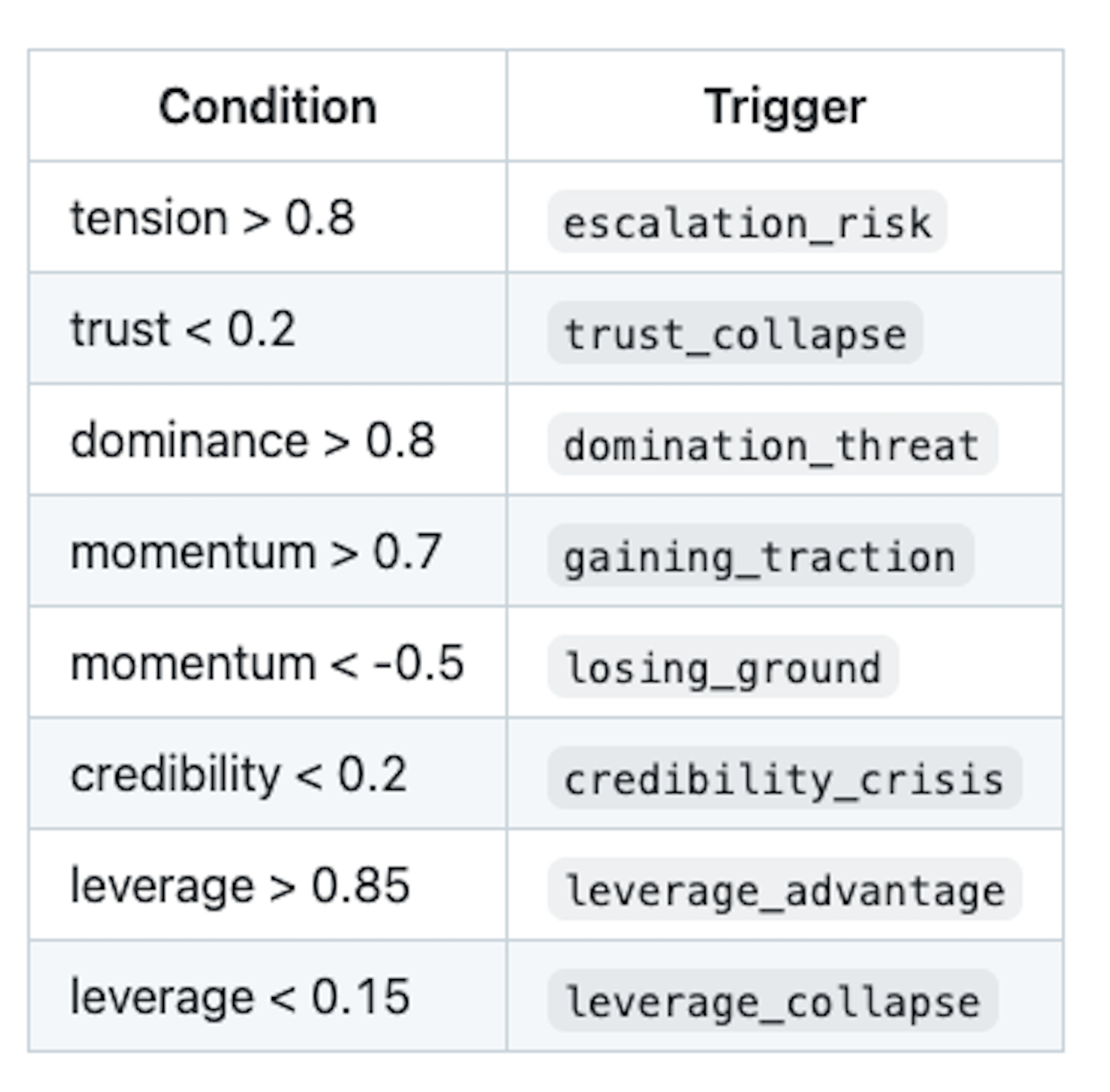Click the tension > 0.8 cell
The width and height of the screenshot is (1110, 1092).
(268, 217)
